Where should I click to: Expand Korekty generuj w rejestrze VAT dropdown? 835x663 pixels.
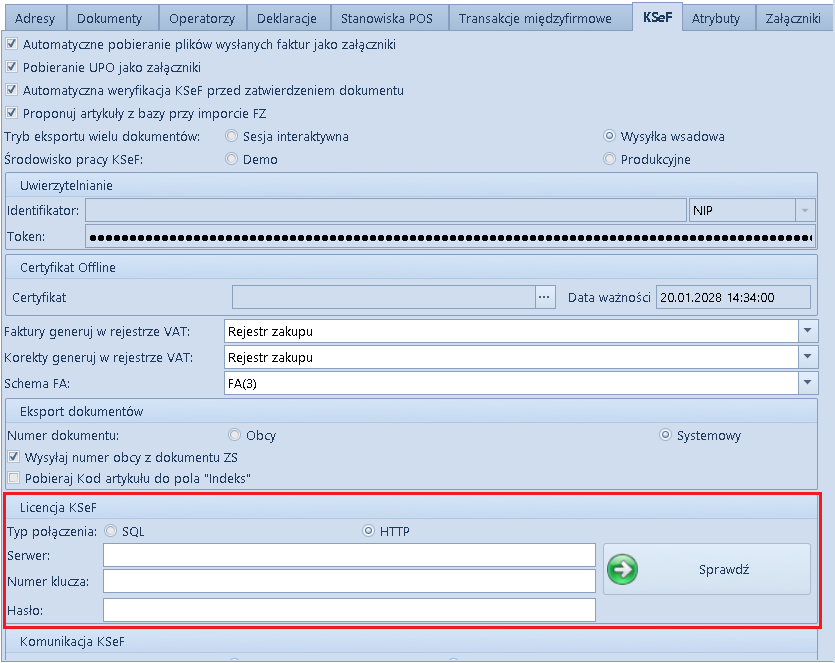[808, 356]
